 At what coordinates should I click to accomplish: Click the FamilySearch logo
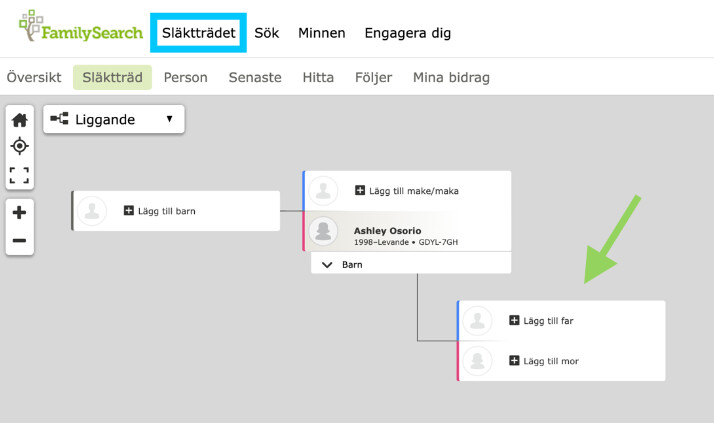click(81, 26)
